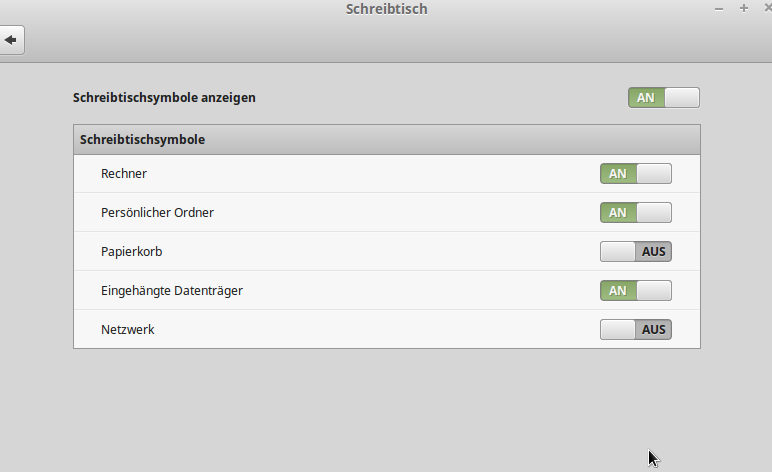Click the empty toolbar area beside back button
The image size is (772, 472).
394,40
